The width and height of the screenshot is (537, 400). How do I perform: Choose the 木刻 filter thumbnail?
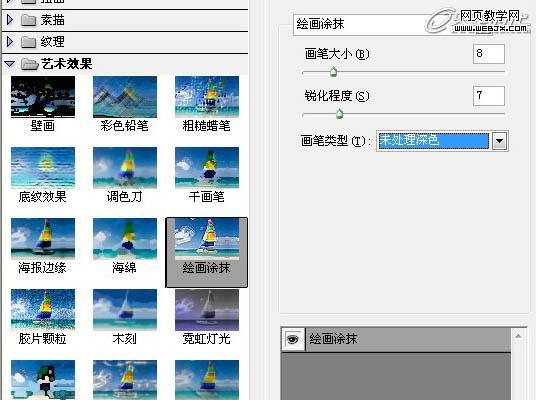pos(125,310)
